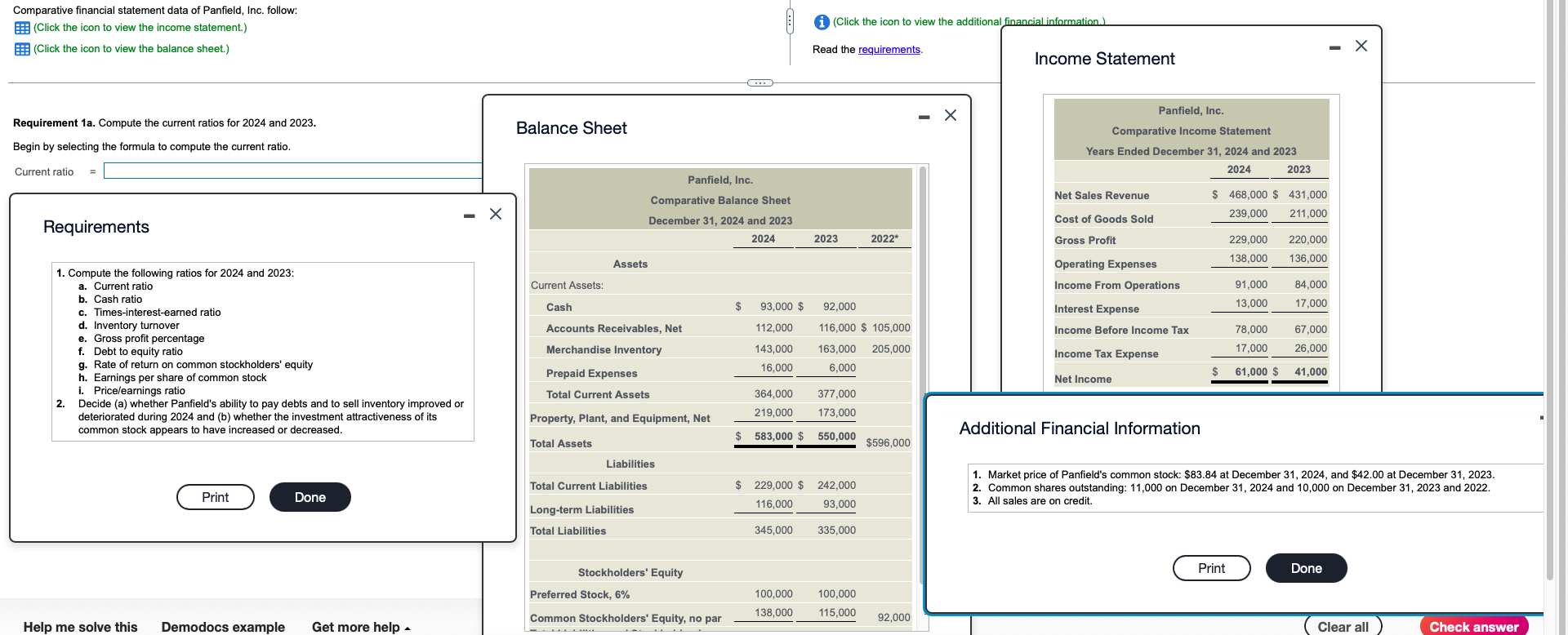The height and width of the screenshot is (635, 1568).
Task: Open the requirements link
Action: 889,50
